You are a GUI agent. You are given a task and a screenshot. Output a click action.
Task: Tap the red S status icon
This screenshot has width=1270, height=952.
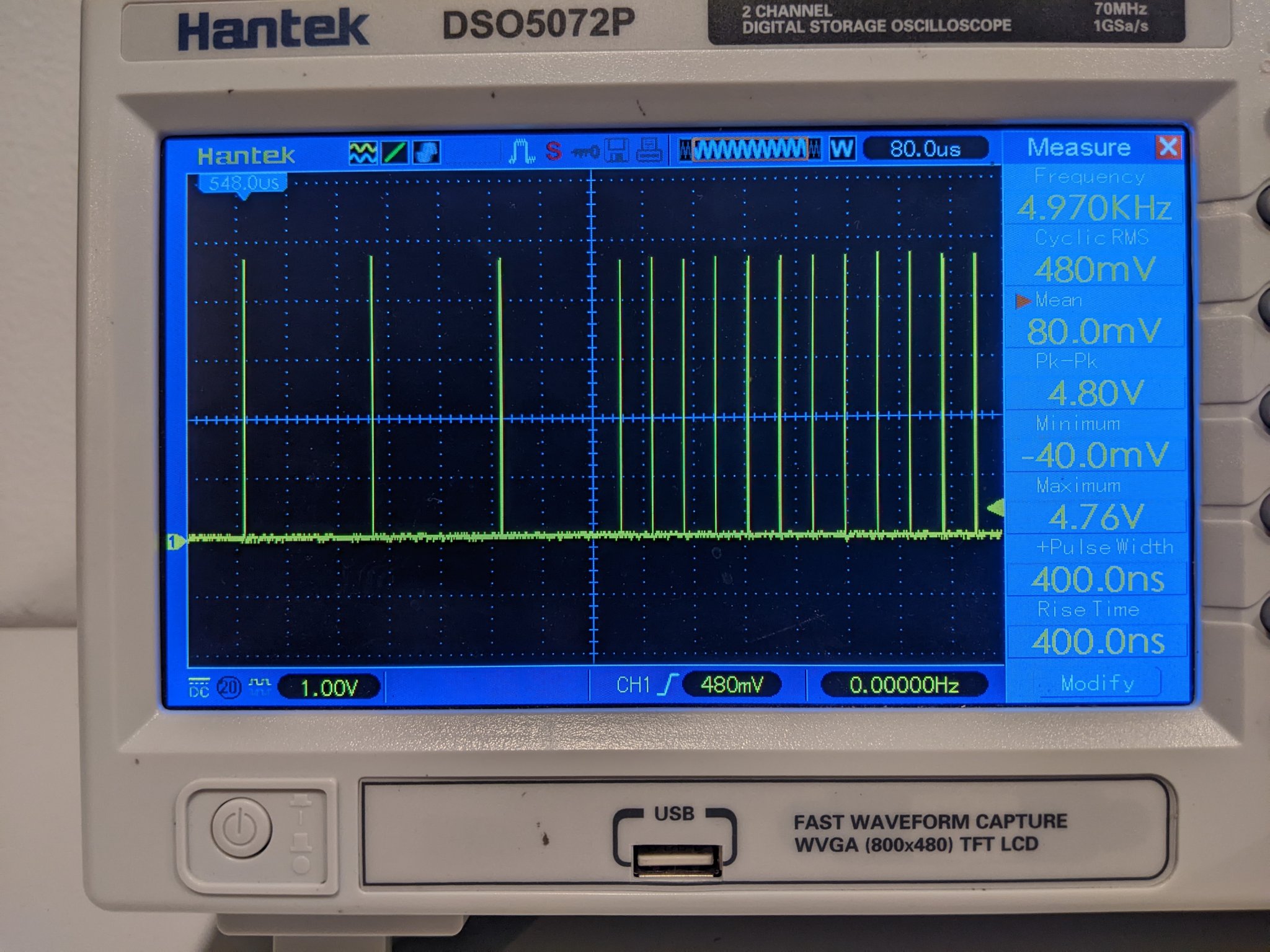(554, 151)
